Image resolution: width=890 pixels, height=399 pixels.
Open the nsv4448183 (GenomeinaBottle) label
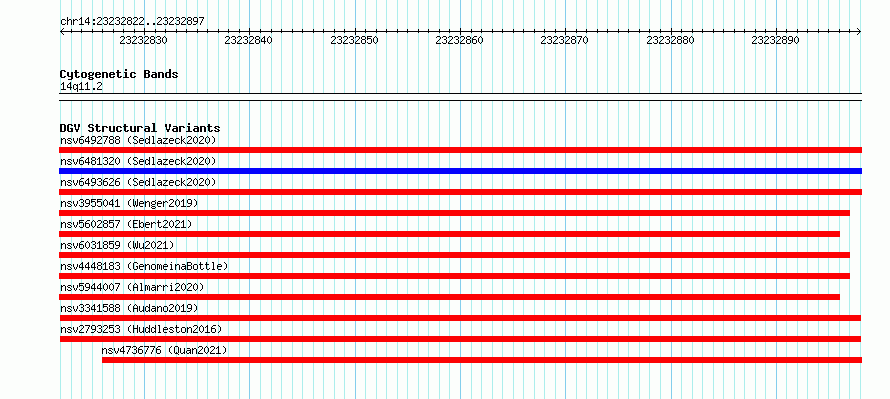click(x=144, y=266)
